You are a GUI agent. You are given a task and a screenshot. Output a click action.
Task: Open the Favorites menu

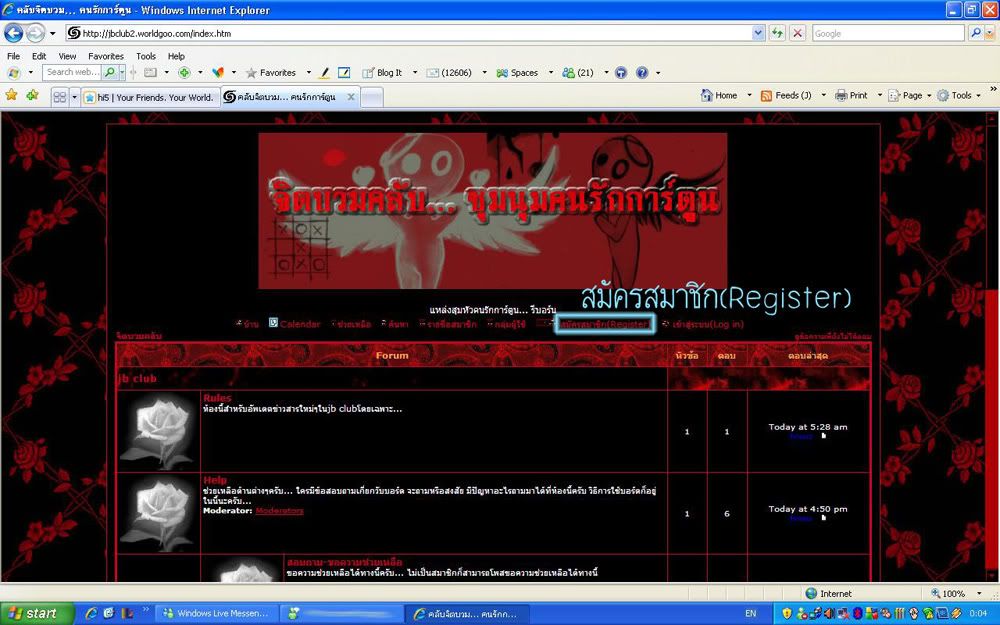coord(106,55)
